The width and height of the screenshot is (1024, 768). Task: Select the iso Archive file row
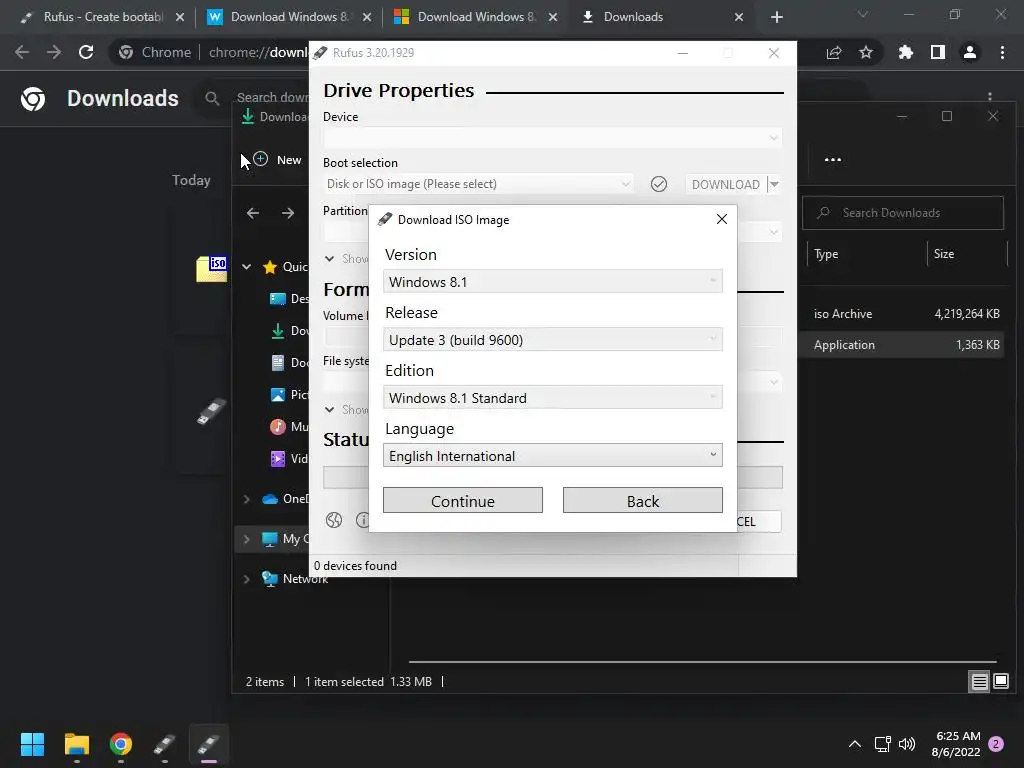(904, 313)
